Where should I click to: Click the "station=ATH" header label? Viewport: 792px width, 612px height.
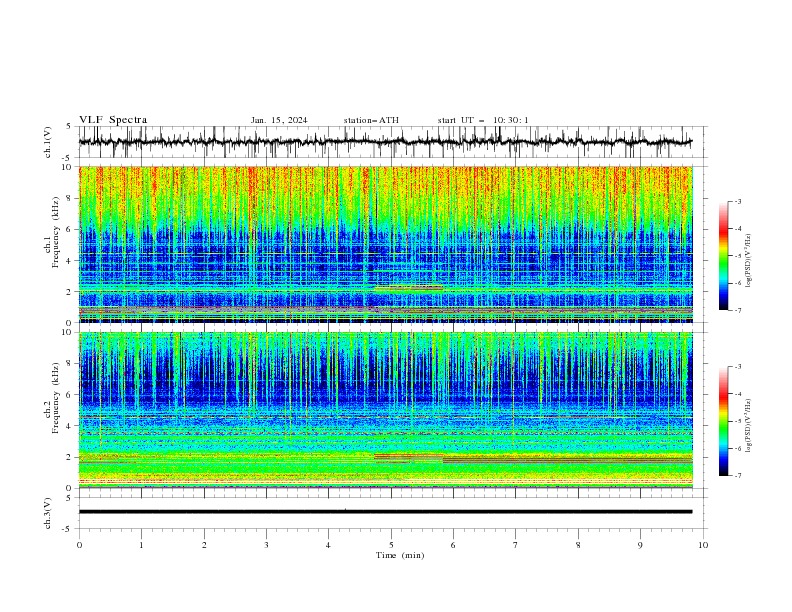coord(371,120)
